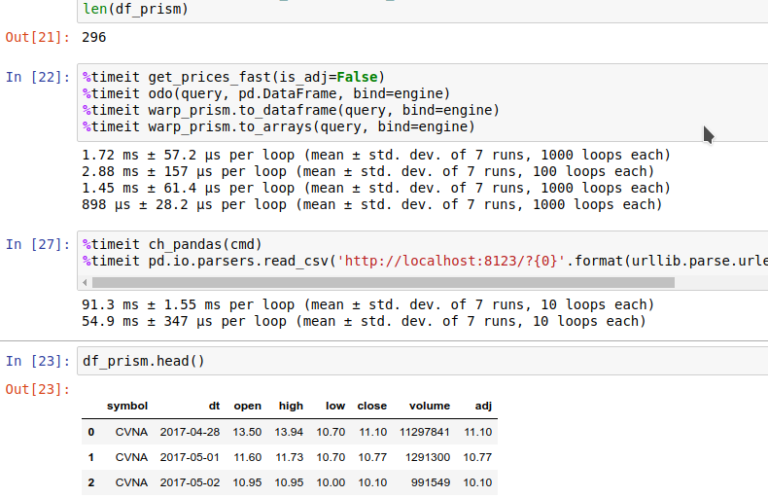This screenshot has width=768, height=497.
Task: Place cursor on the get_prices_fast timeit line
Action: point(234,77)
